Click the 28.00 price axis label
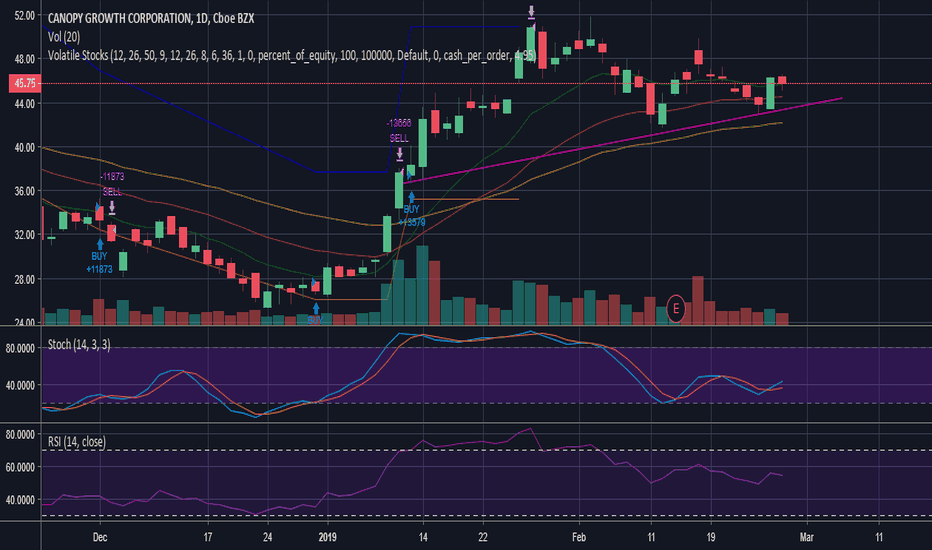932x550 pixels. [24, 279]
